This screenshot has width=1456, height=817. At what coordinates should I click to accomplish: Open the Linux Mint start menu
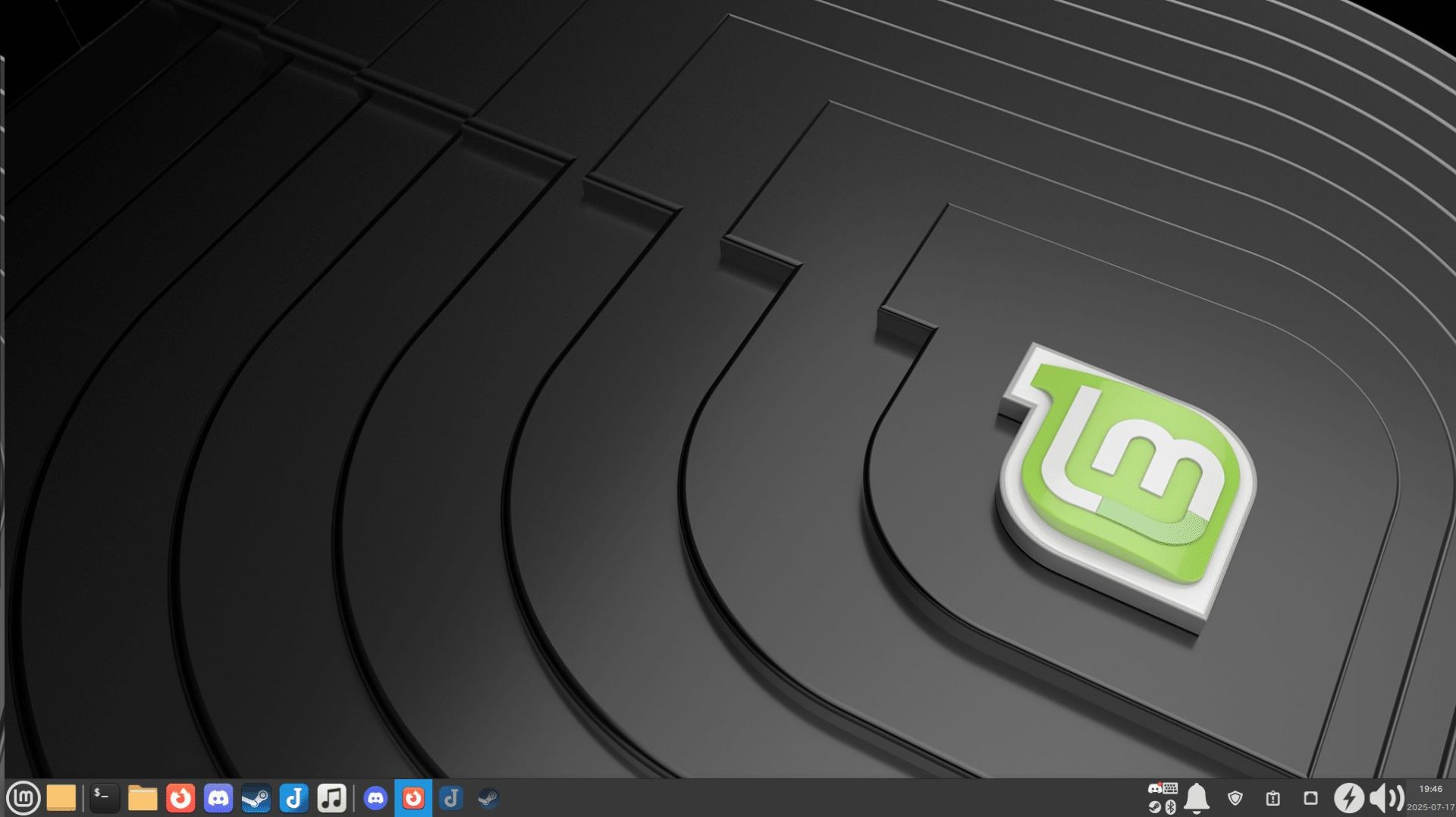point(23,798)
